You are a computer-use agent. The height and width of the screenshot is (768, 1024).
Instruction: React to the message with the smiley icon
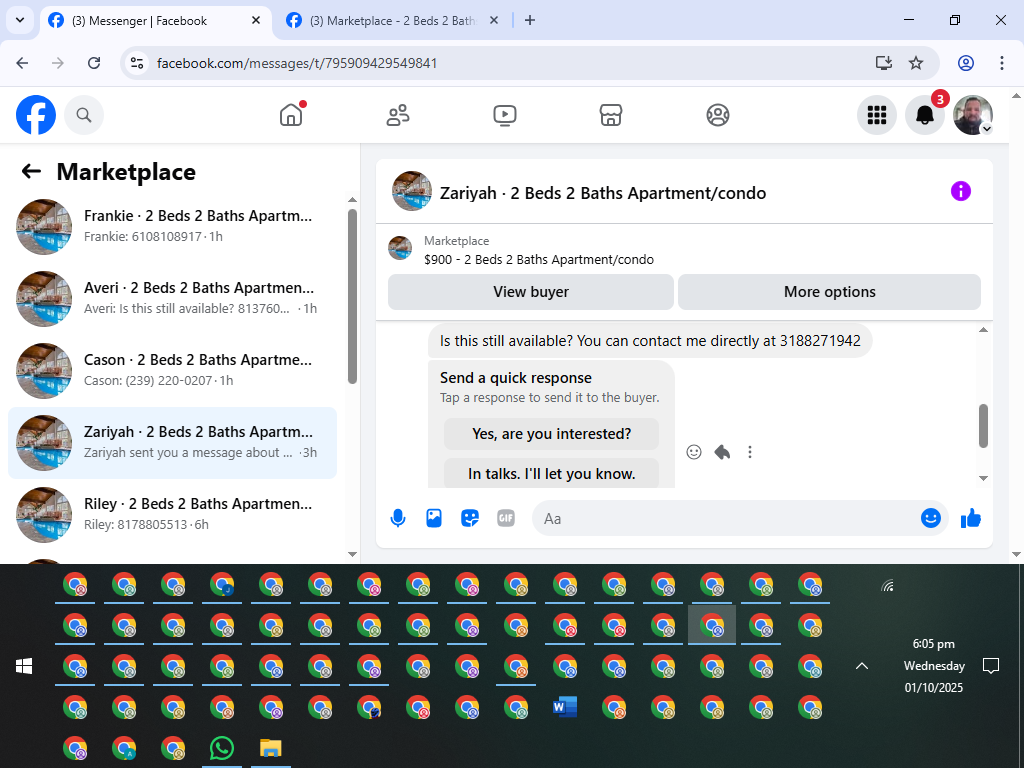click(x=694, y=452)
